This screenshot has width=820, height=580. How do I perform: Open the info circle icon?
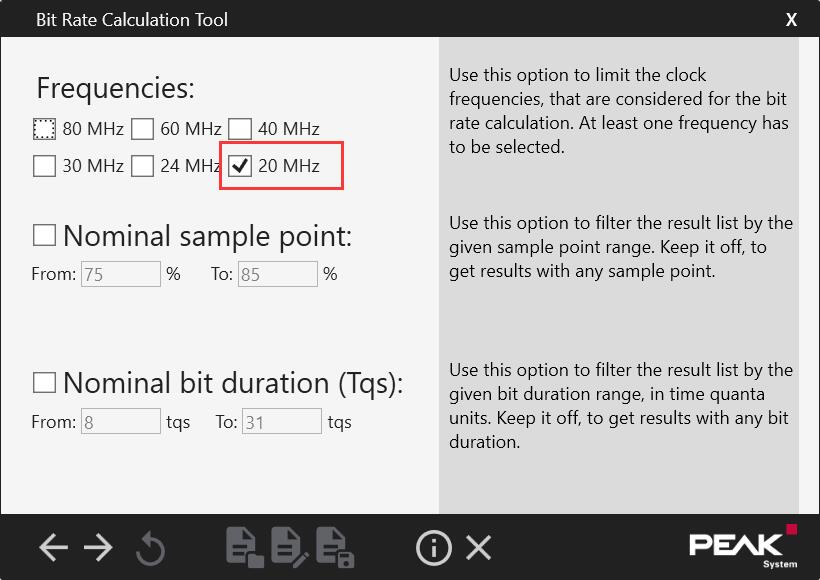pos(434,548)
